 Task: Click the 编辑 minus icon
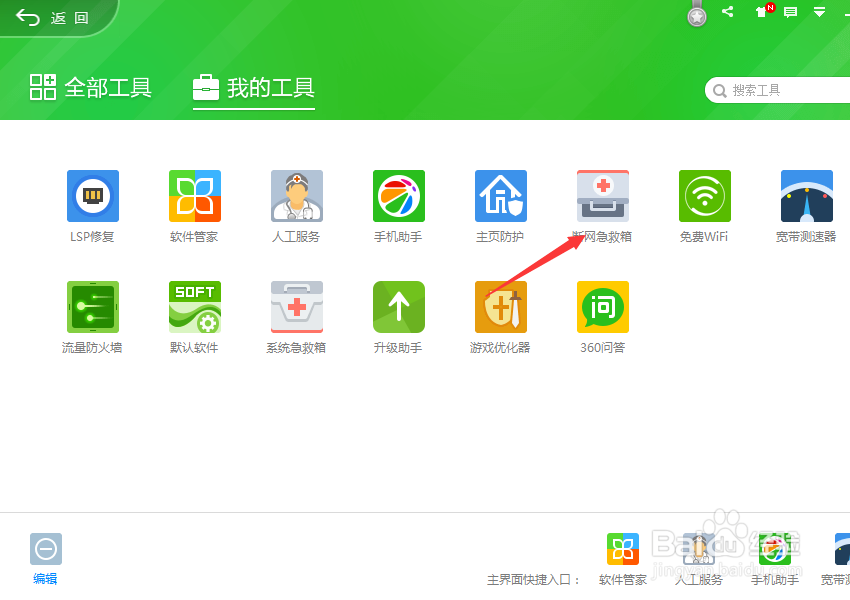[x=46, y=549]
